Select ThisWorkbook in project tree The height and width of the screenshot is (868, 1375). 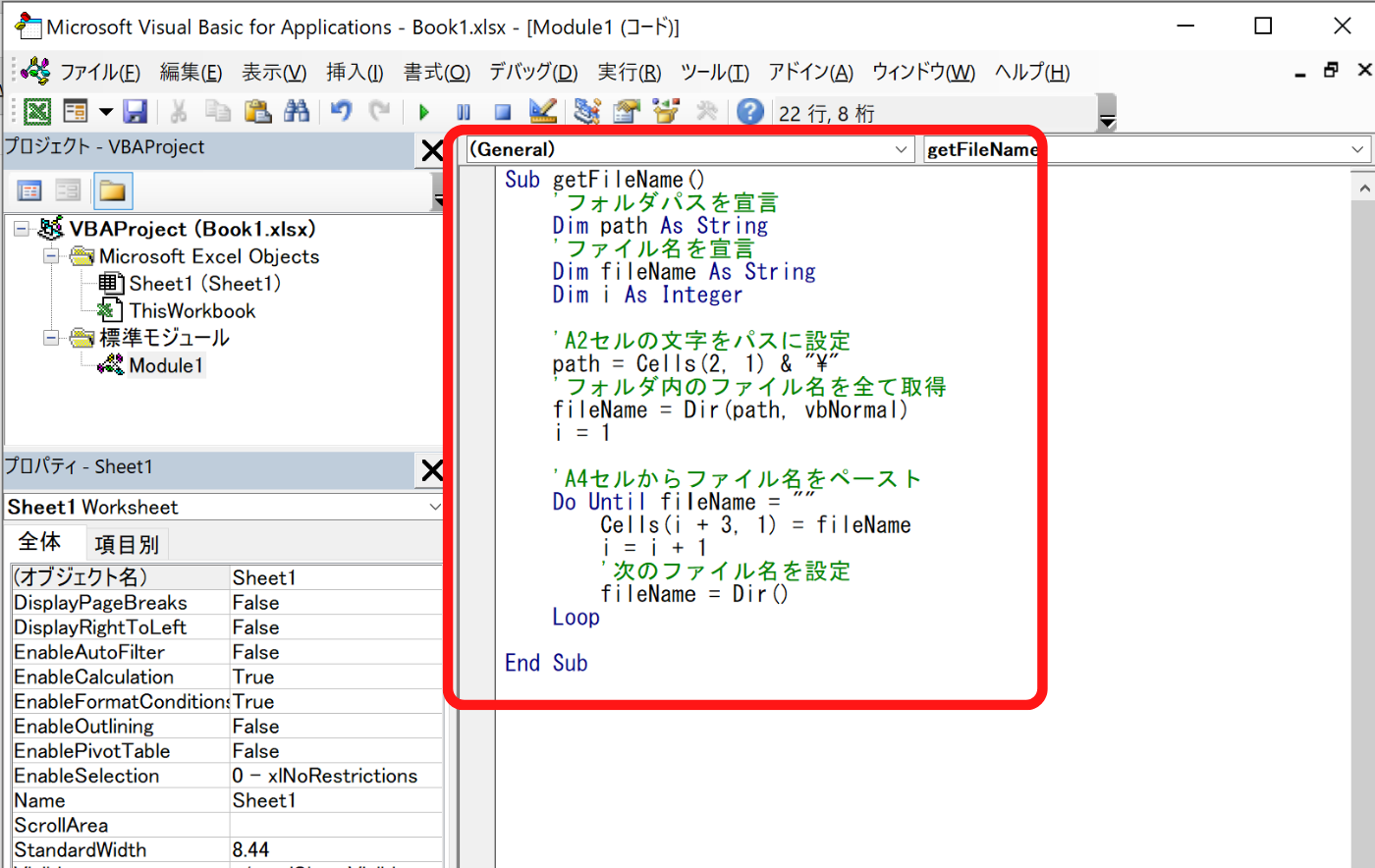tap(192, 311)
